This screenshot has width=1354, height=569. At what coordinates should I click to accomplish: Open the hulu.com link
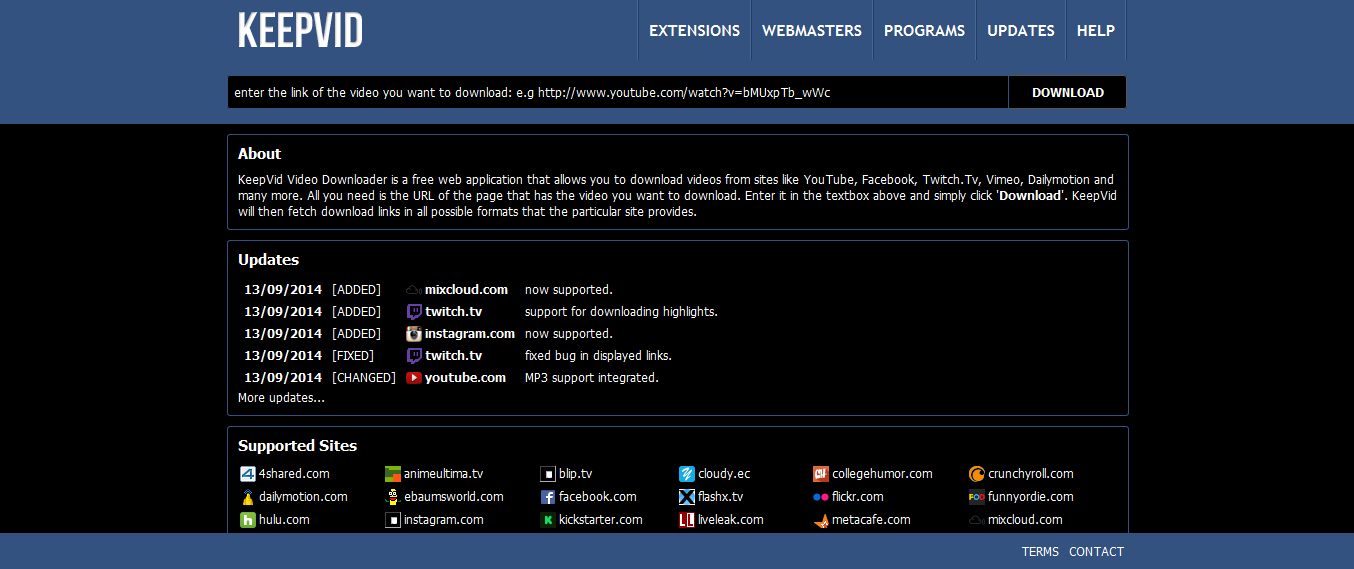point(284,520)
